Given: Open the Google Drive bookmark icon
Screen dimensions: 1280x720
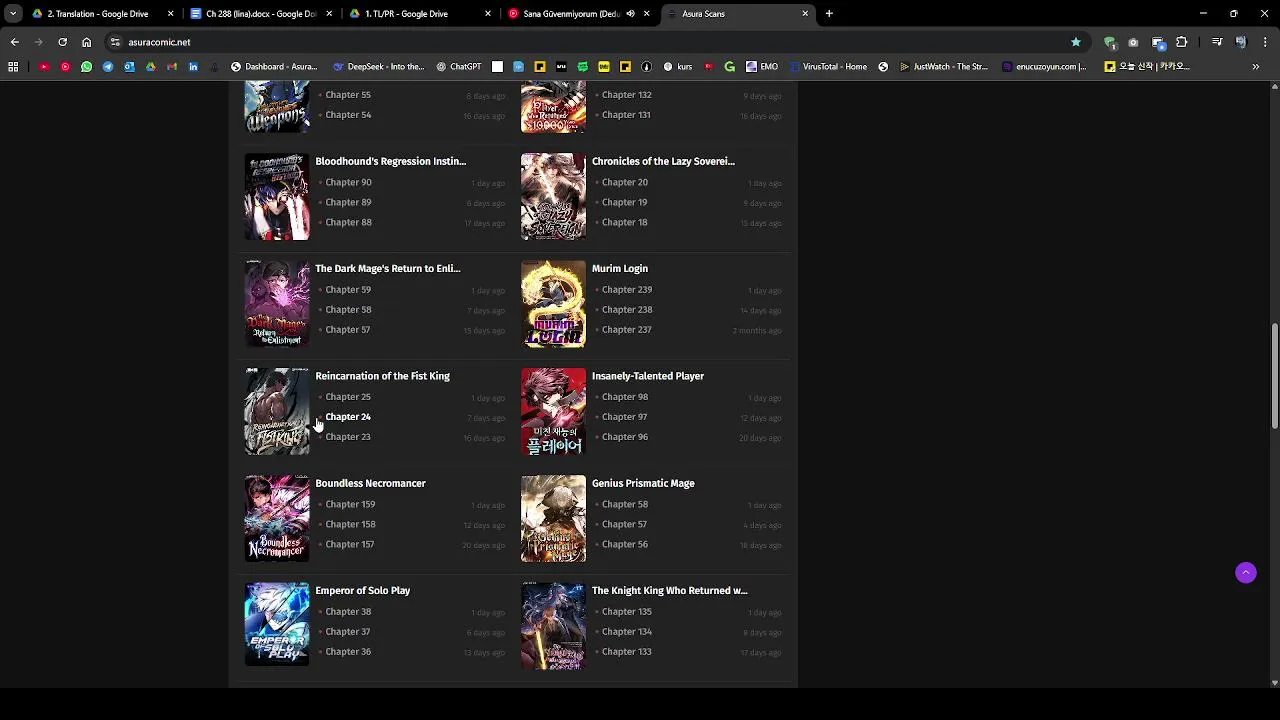Looking at the screenshot, I should coord(151,67).
